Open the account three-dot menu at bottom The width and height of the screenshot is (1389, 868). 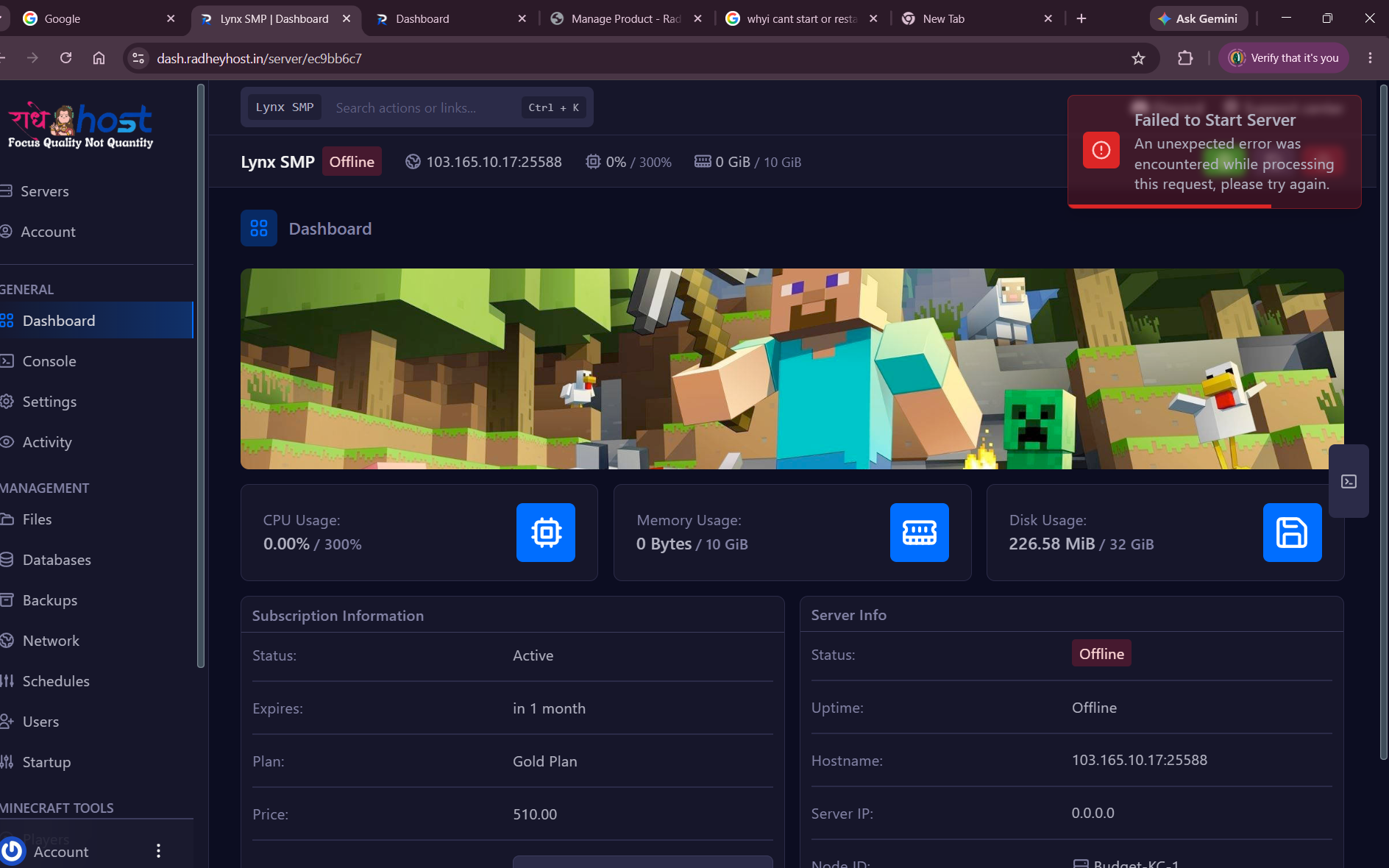pos(158,851)
